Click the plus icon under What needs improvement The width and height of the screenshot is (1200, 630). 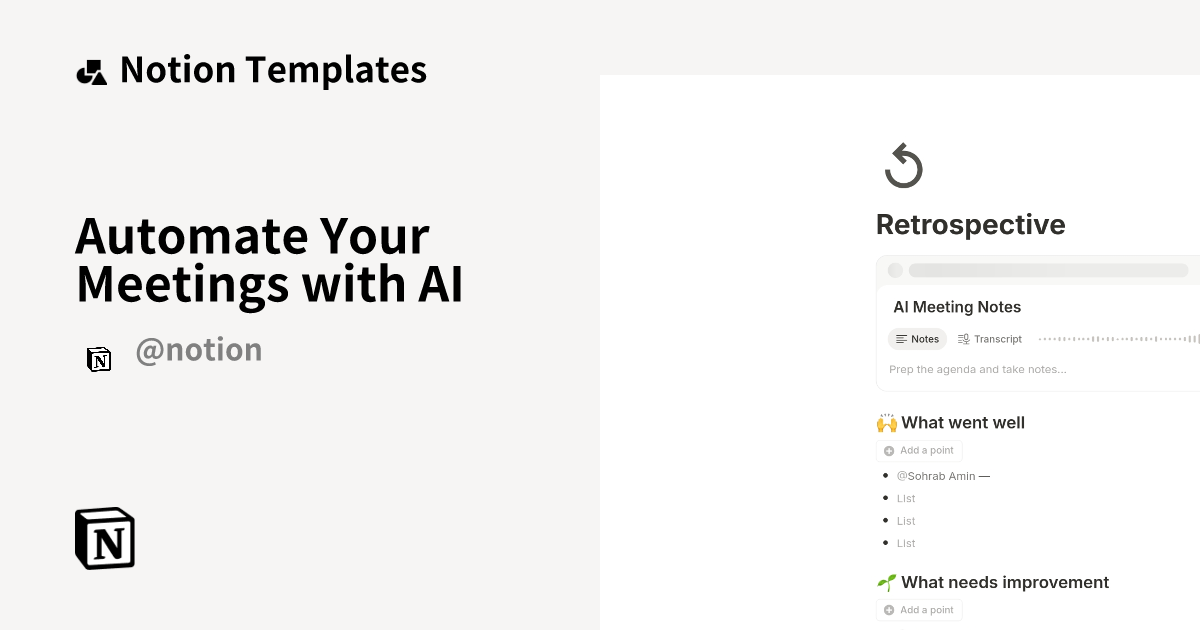[x=888, y=610]
